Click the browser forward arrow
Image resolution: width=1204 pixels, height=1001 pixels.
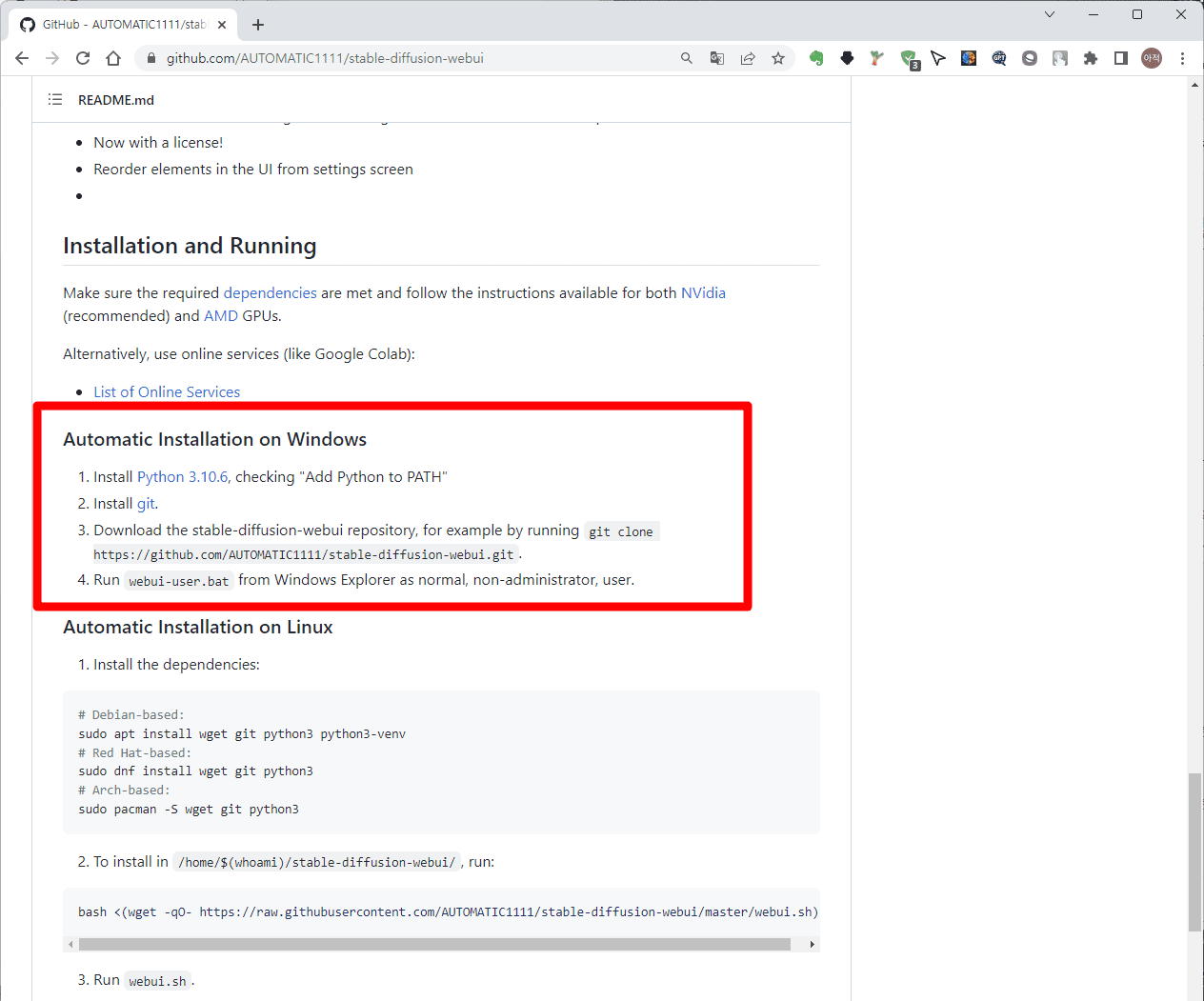(x=52, y=58)
